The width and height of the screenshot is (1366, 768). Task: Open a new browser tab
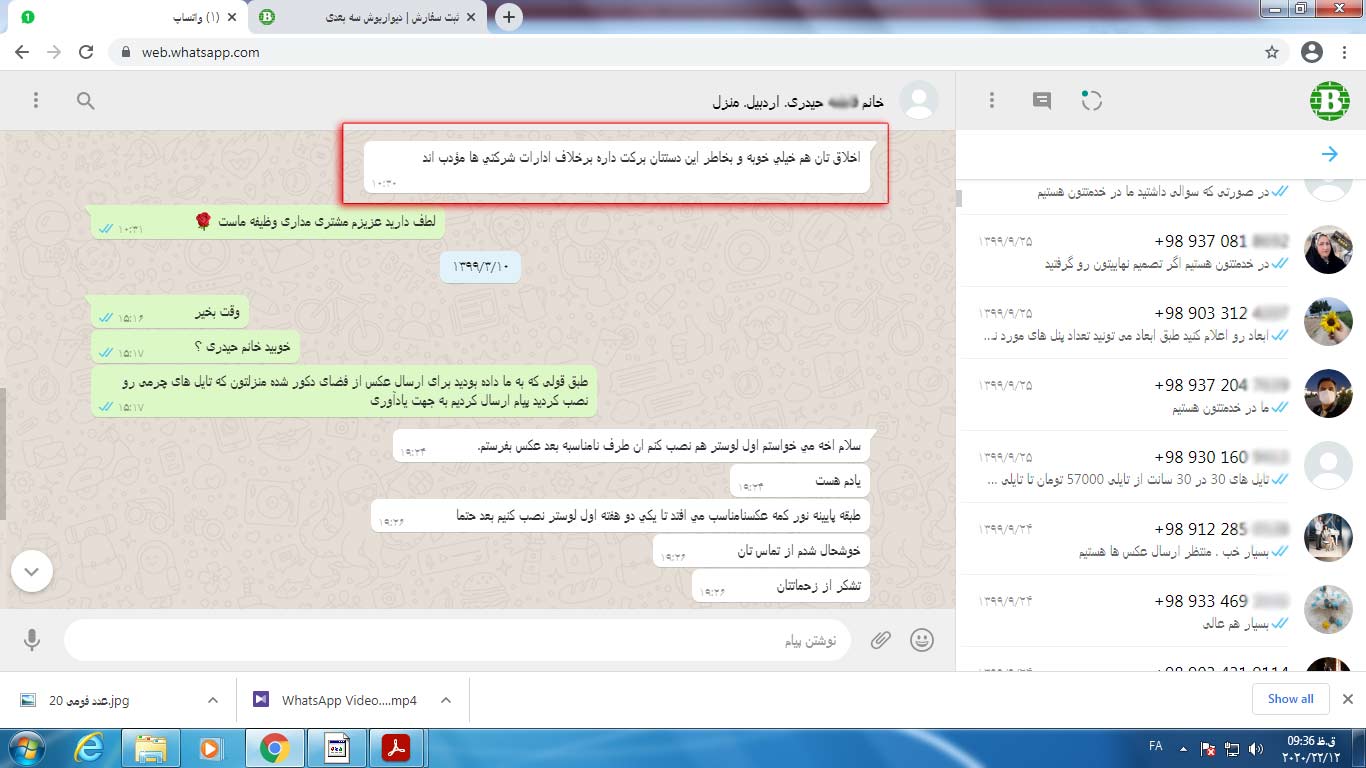[x=509, y=17]
